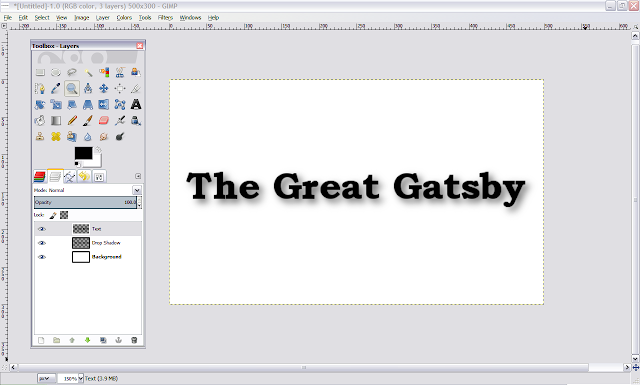Select the Color Picker eyedropper tool
The width and height of the screenshot is (640, 385).
[x=56, y=89]
